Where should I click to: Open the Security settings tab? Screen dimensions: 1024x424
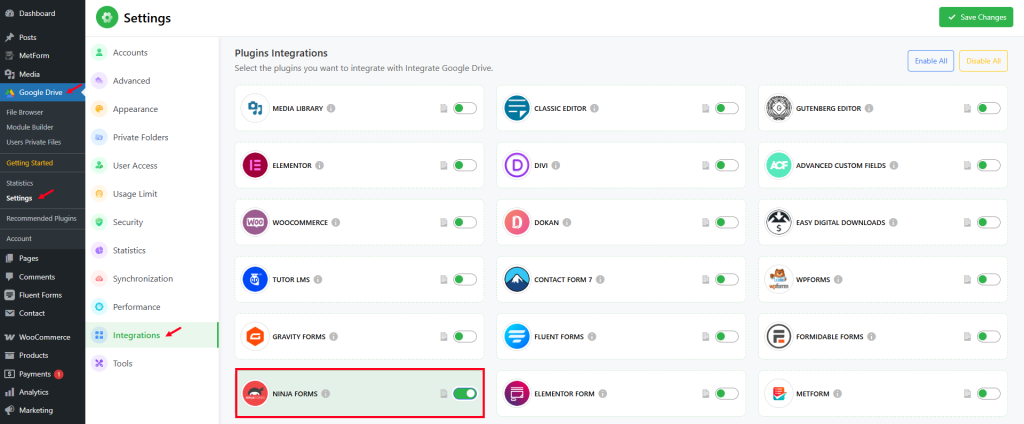point(152,222)
